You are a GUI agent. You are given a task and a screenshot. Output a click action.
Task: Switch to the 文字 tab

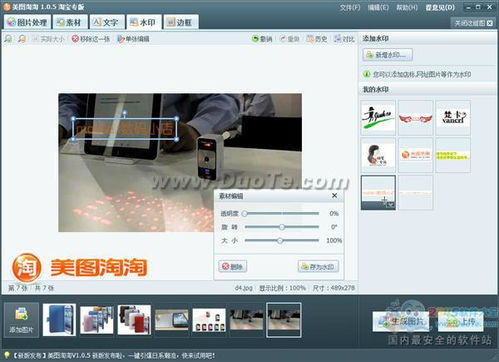click(x=106, y=22)
